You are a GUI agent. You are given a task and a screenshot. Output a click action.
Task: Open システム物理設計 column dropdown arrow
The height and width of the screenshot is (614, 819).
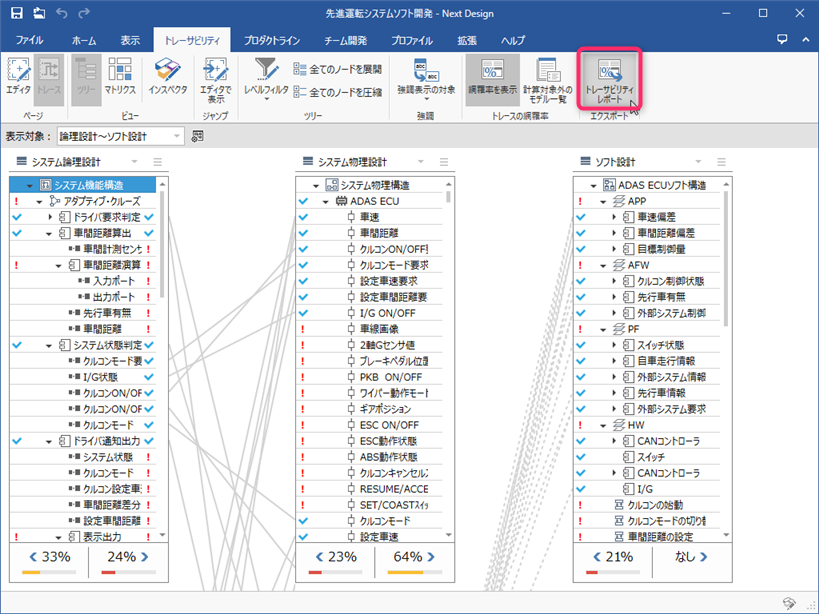tap(420, 162)
